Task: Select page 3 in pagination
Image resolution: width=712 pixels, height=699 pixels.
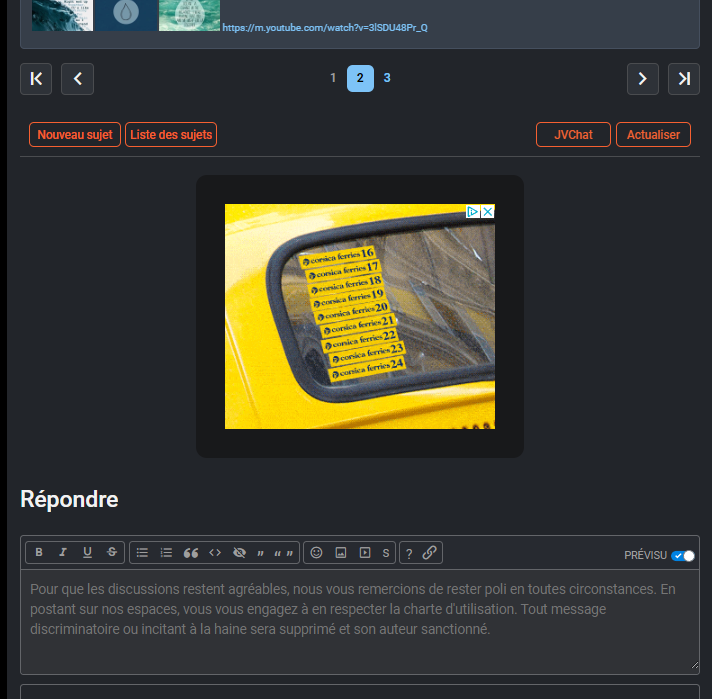Action: (387, 78)
